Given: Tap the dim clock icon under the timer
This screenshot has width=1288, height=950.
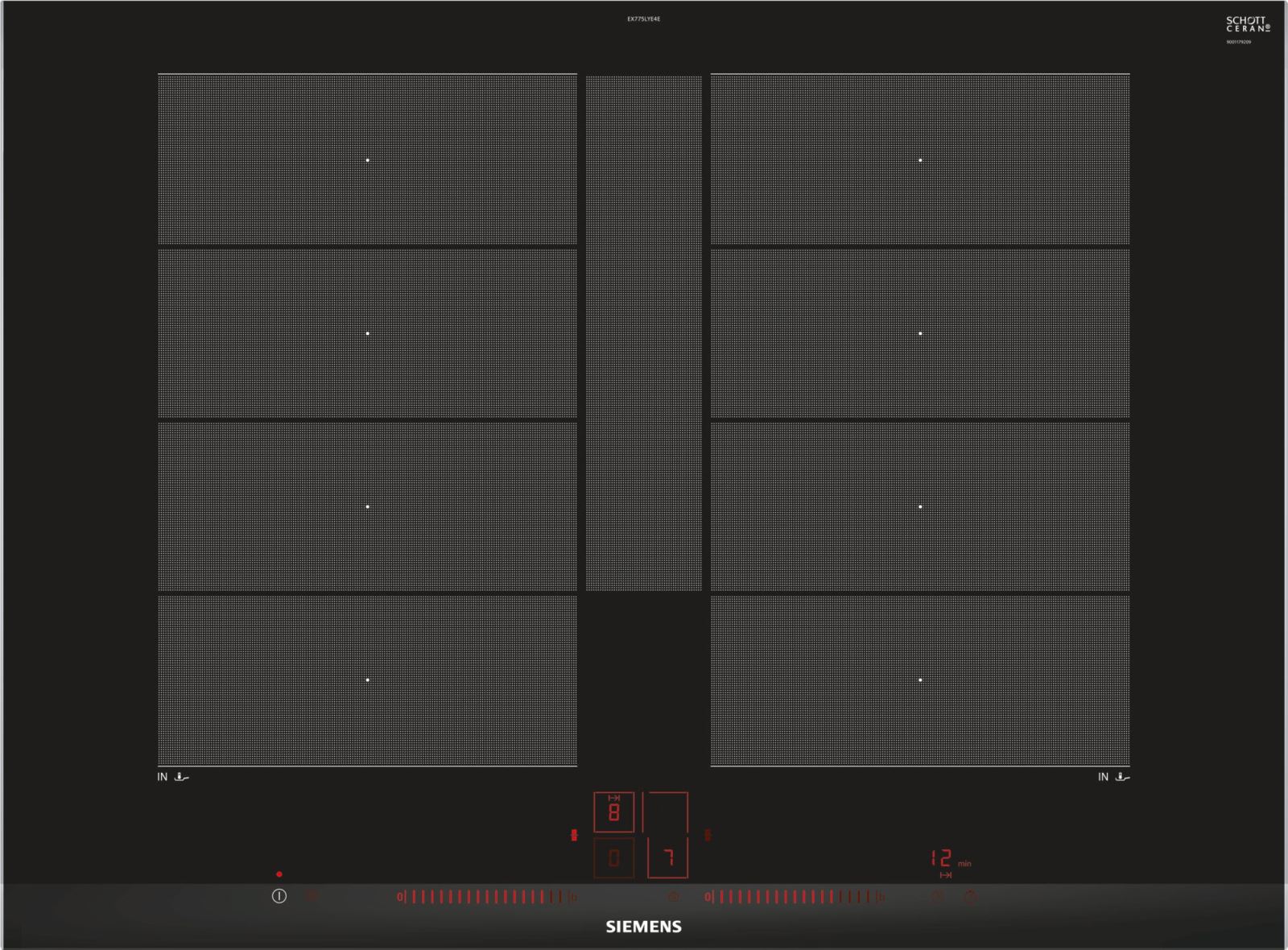Looking at the screenshot, I should coord(937,896).
